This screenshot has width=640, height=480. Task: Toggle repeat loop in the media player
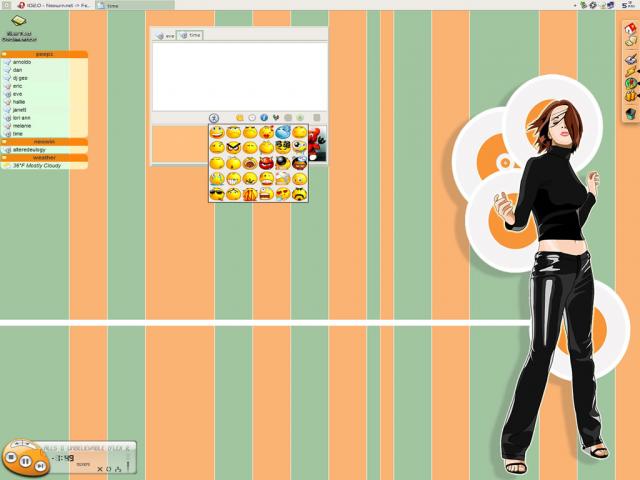point(109,469)
